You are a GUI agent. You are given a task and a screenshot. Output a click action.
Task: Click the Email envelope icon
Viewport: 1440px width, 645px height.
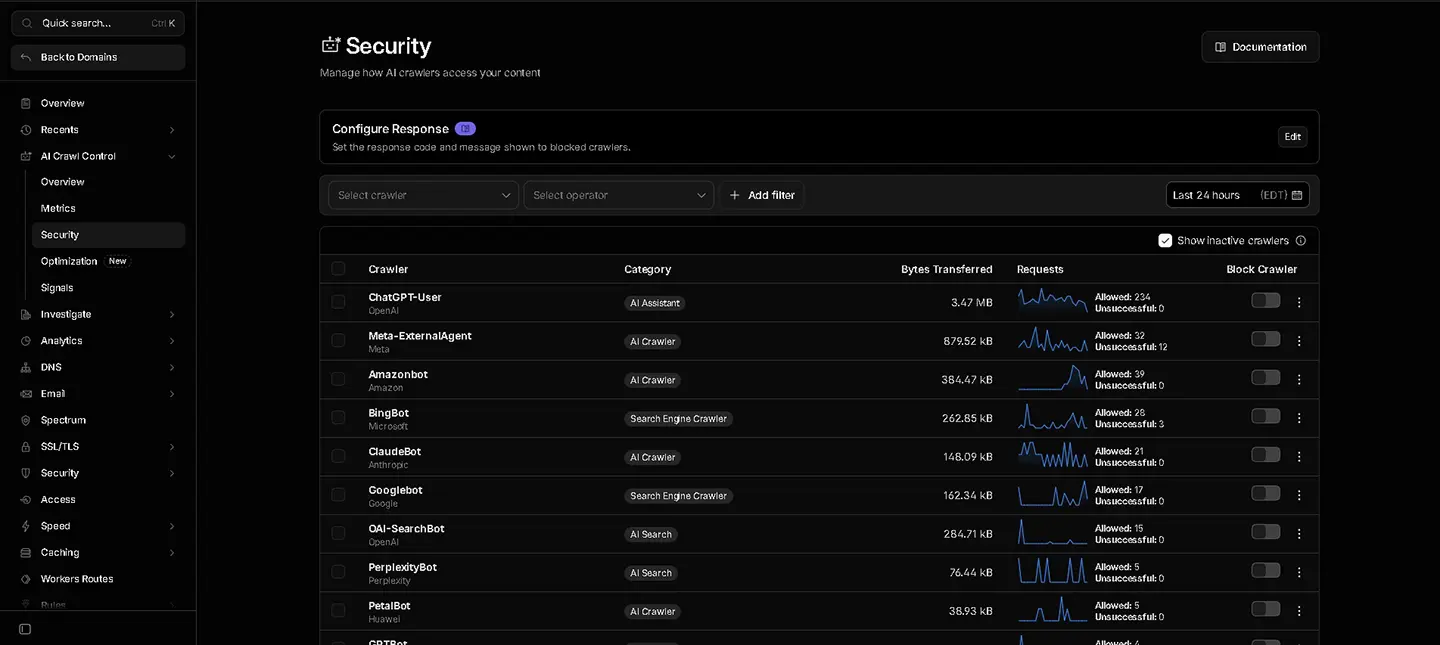tap(26, 394)
